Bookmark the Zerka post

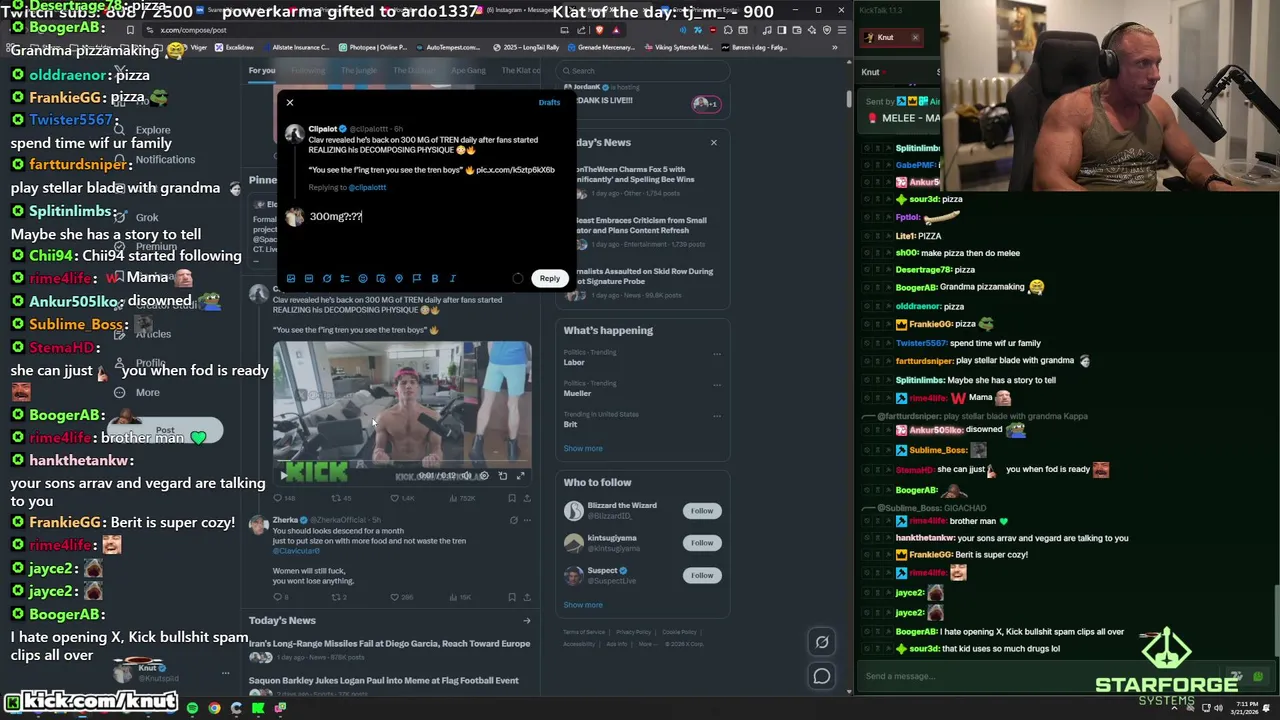coord(512,597)
